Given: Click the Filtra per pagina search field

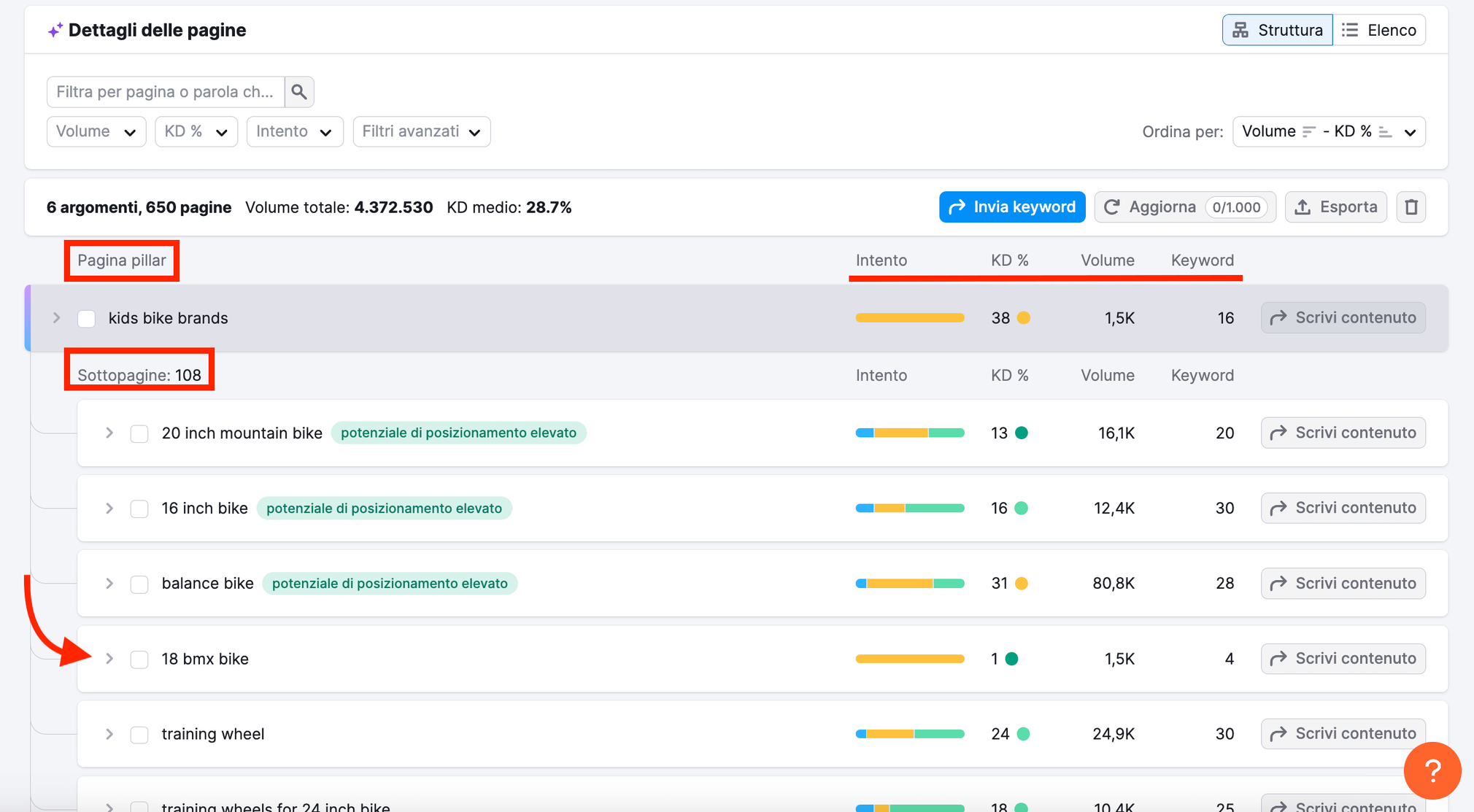Looking at the screenshot, I should (x=166, y=92).
